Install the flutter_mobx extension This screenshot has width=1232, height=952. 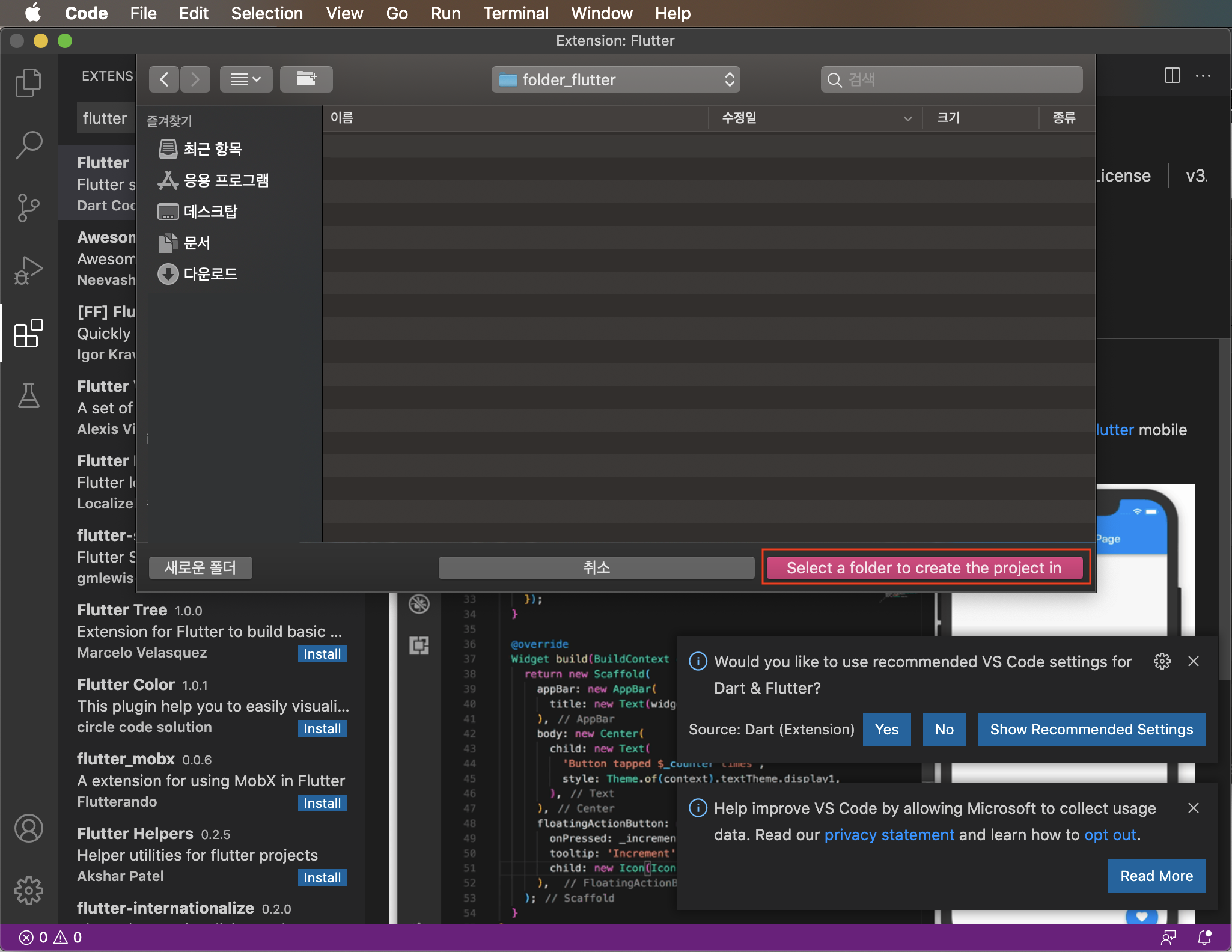[322, 803]
